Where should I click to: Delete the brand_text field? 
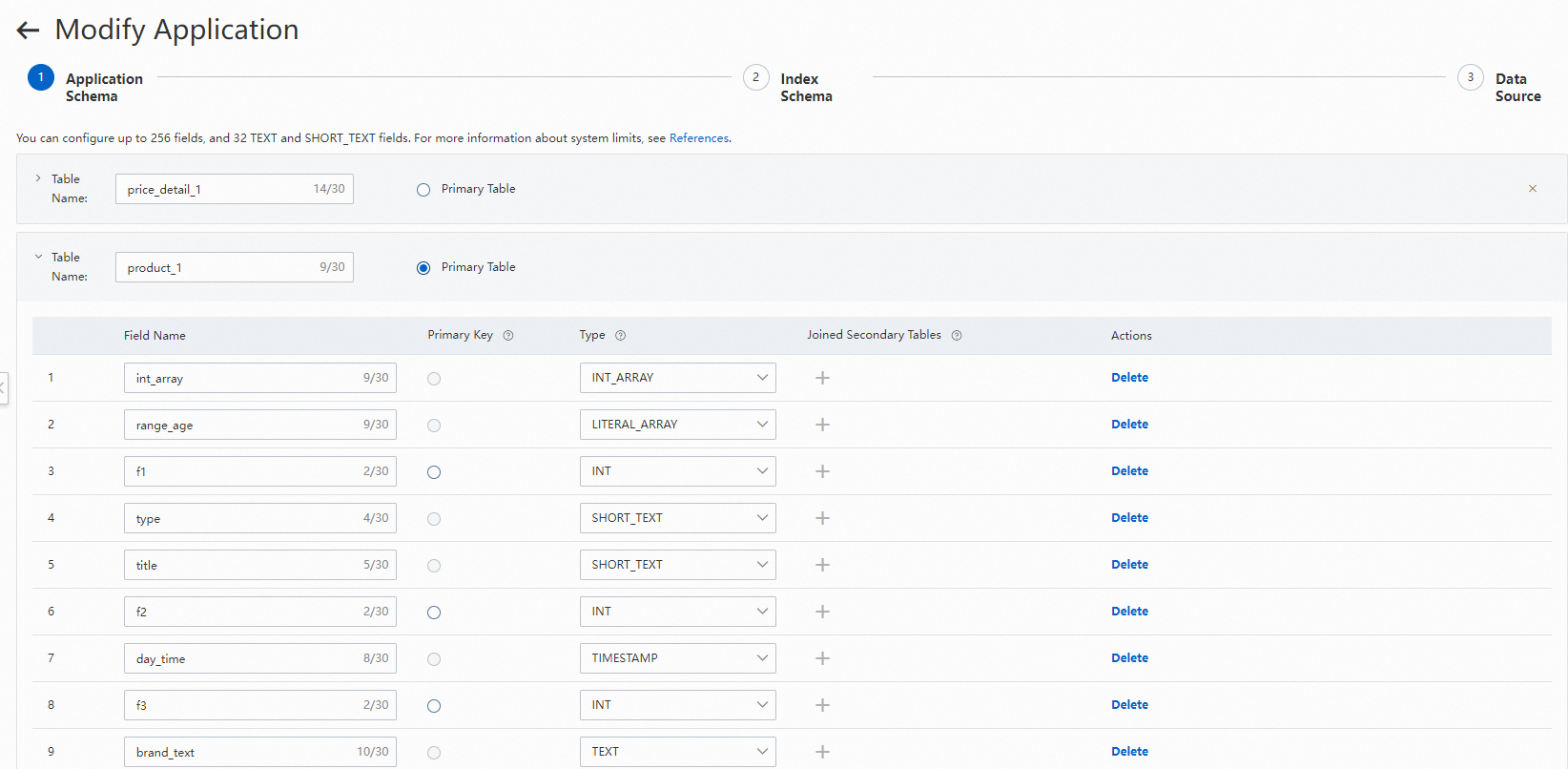[1129, 752]
